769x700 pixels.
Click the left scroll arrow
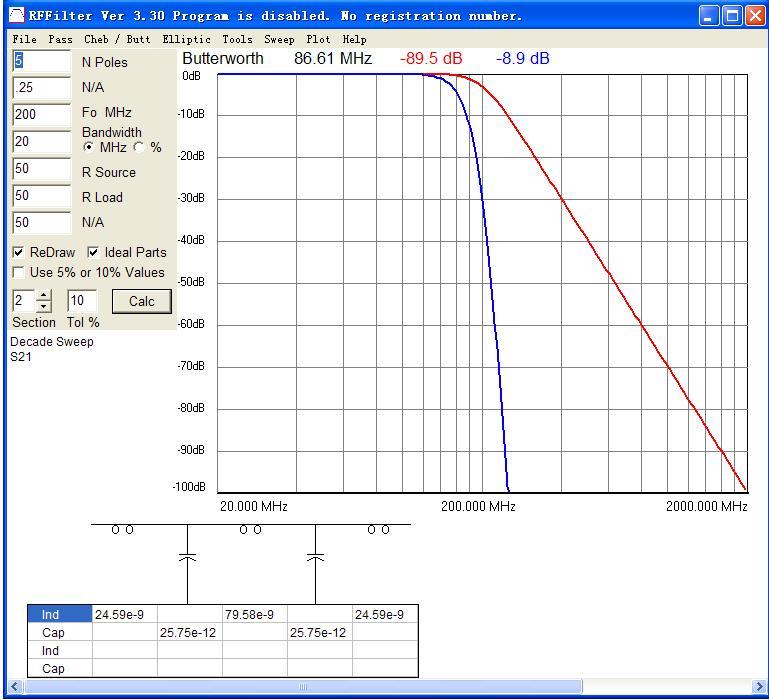coord(15,686)
